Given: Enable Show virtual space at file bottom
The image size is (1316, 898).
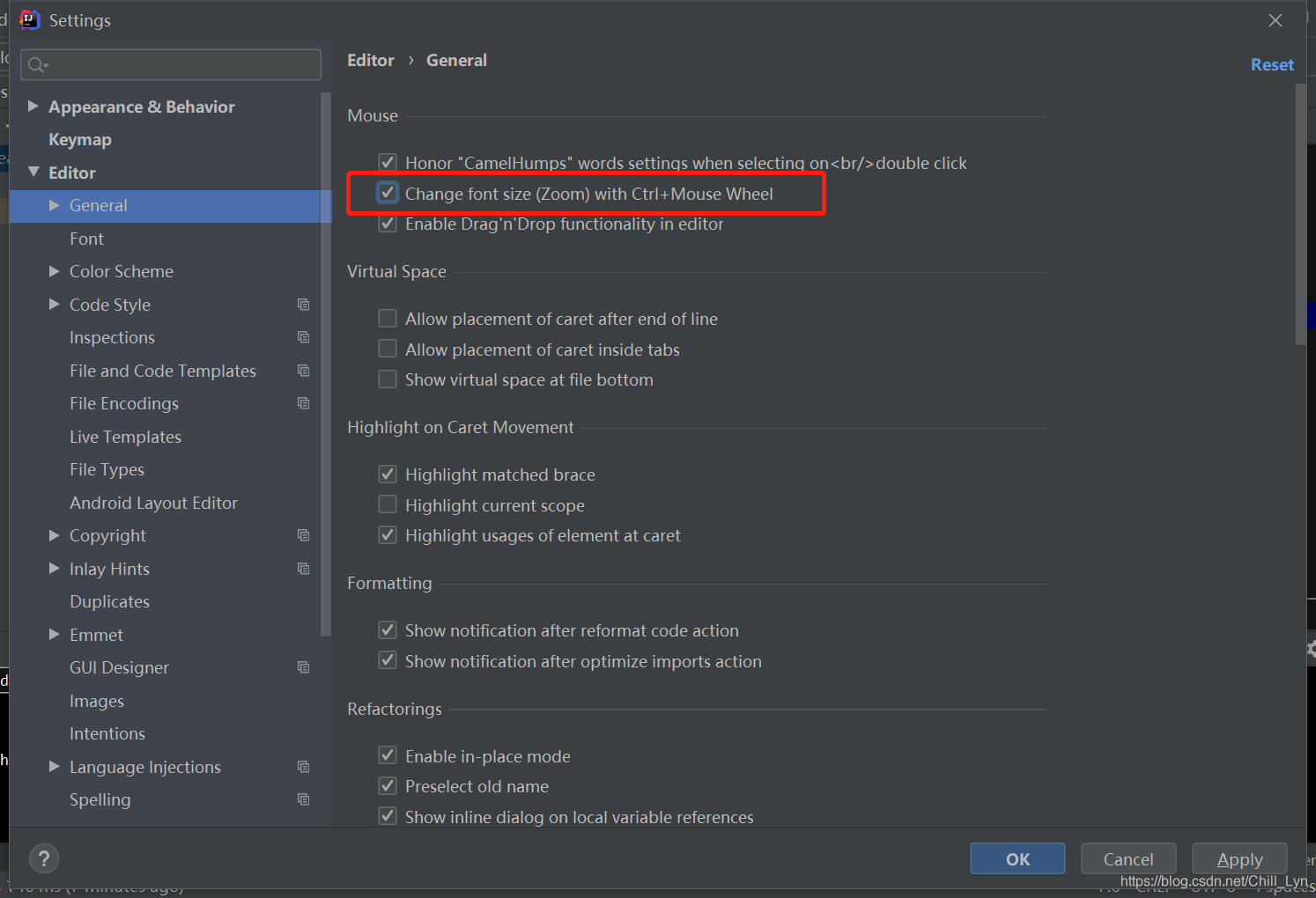Looking at the screenshot, I should point(388,379).
